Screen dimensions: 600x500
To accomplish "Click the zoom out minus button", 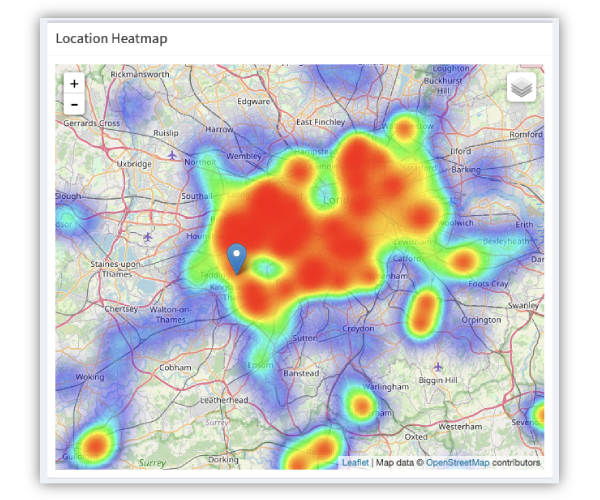I will (x=74, y=105).
